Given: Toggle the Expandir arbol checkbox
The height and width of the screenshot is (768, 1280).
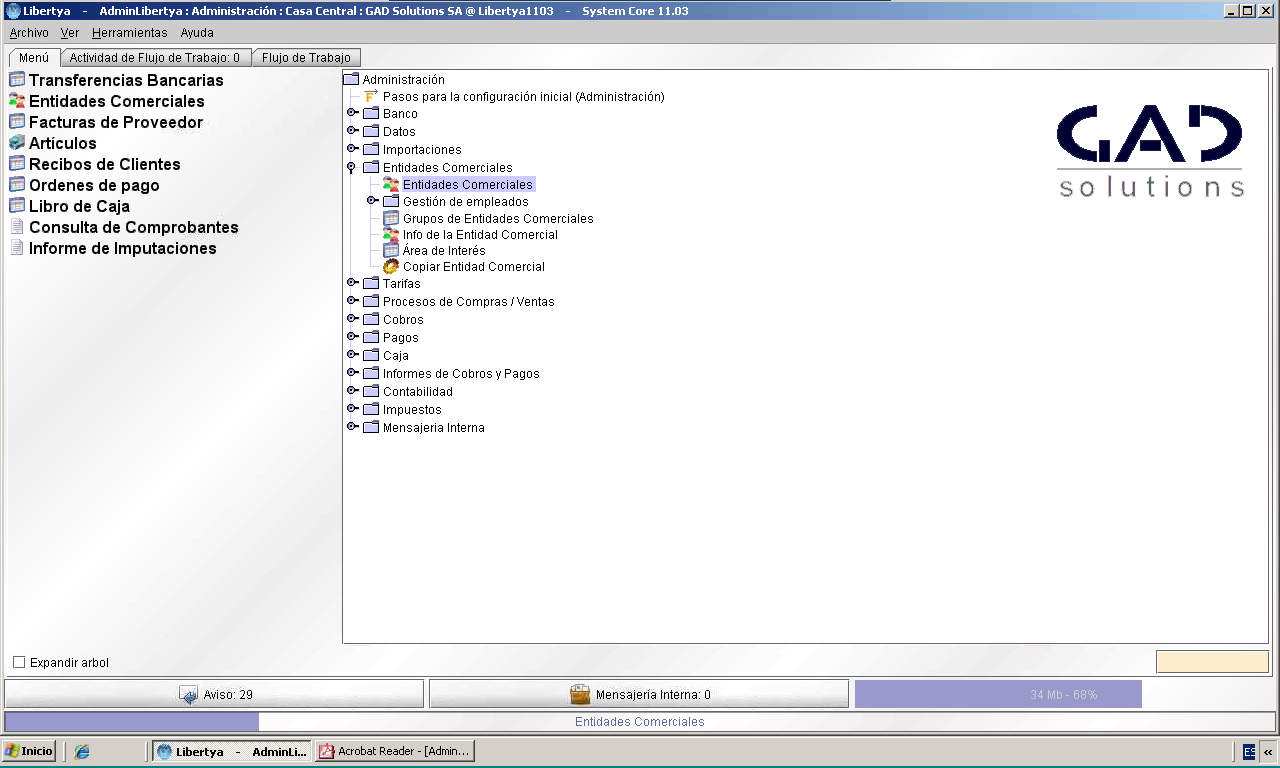Looking at the screenshot, I should [x=19, y=663].
